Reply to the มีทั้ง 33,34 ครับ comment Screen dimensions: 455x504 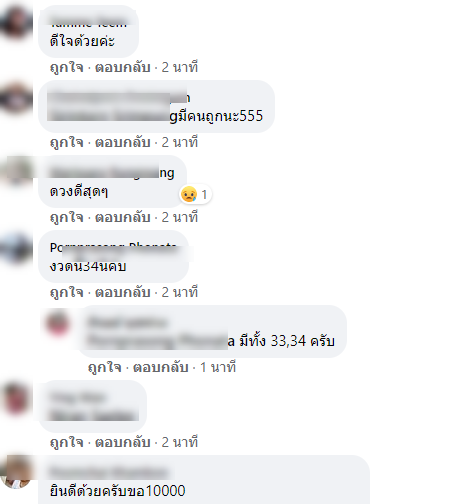coord(161,367)
